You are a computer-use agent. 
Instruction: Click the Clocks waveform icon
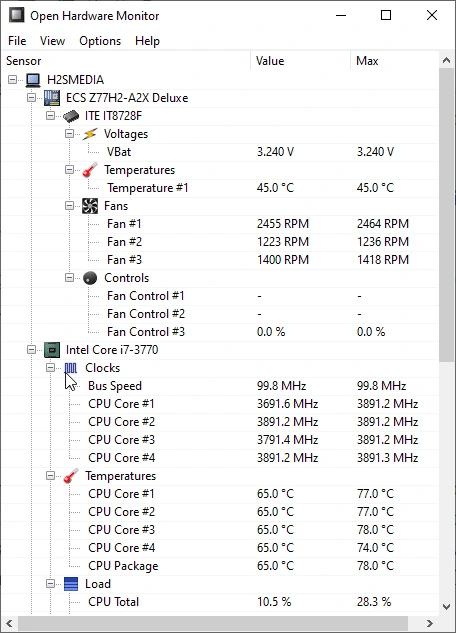point(71,368)
